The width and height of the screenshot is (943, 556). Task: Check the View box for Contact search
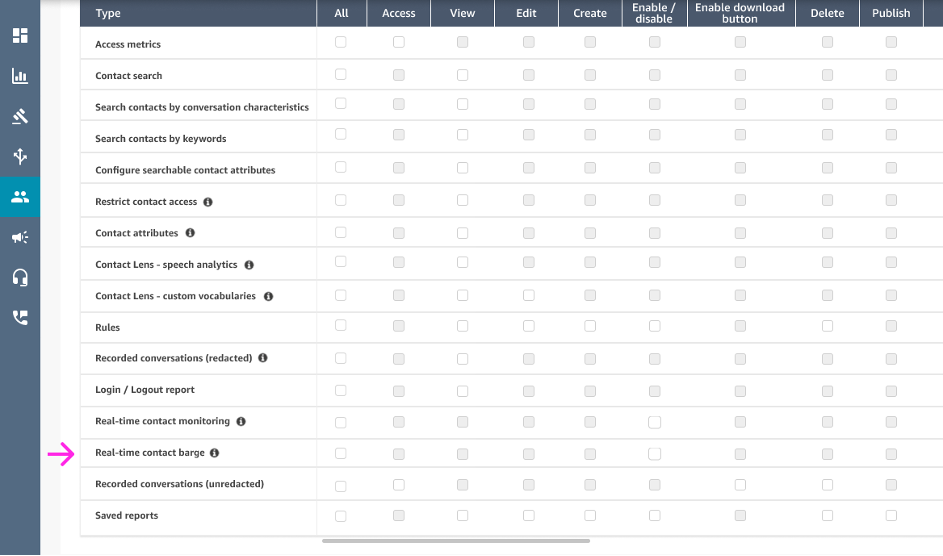pos(462,75)
